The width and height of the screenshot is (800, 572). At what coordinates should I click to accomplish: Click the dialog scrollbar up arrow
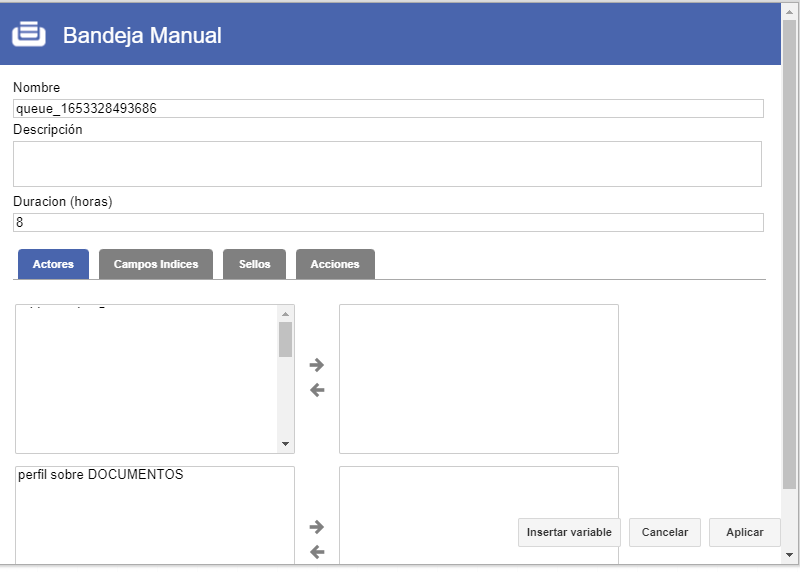789,12
